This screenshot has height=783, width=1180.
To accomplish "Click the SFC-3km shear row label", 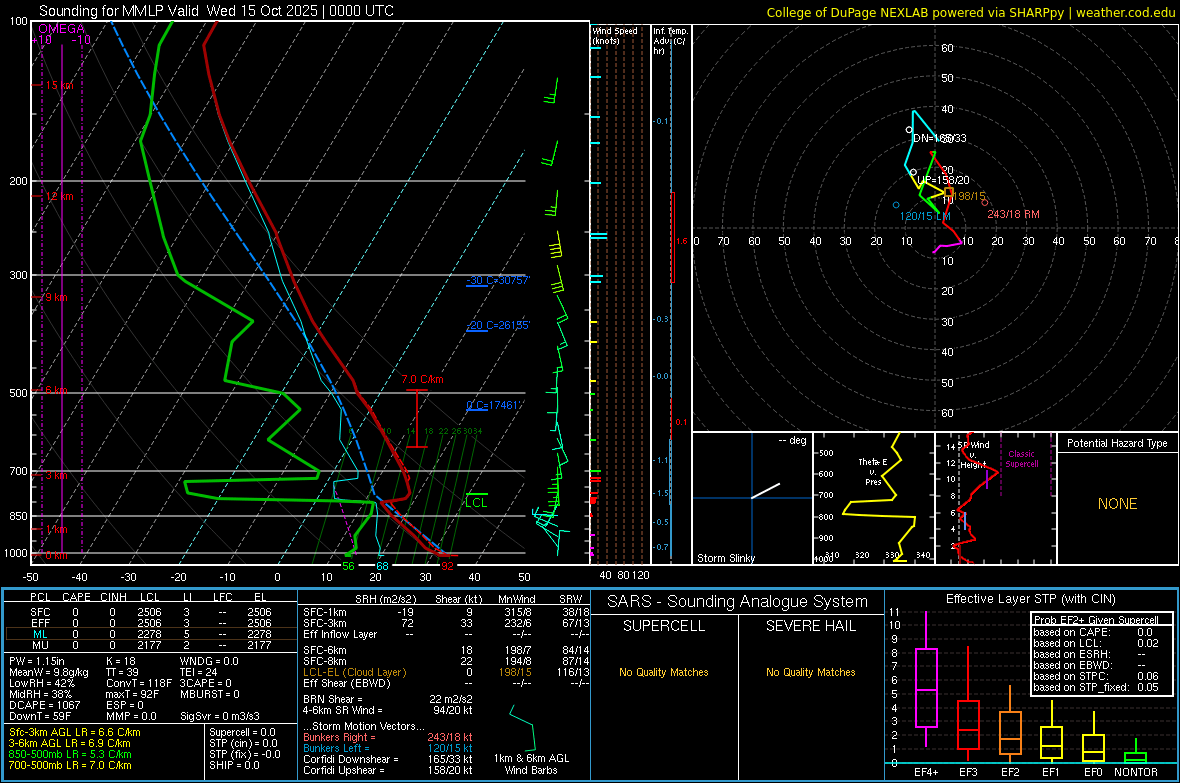I will coord(325,623).
